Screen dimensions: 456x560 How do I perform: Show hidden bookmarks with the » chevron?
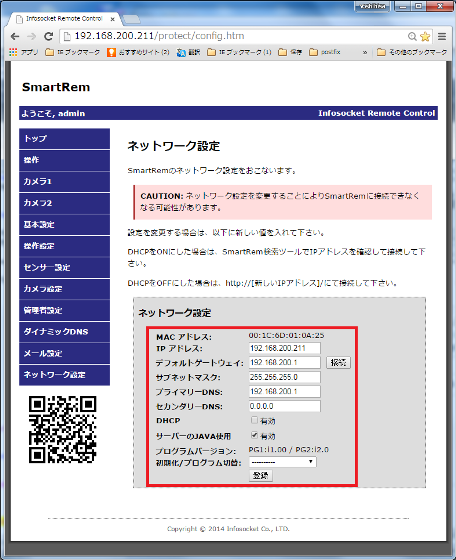pos(365,52)
